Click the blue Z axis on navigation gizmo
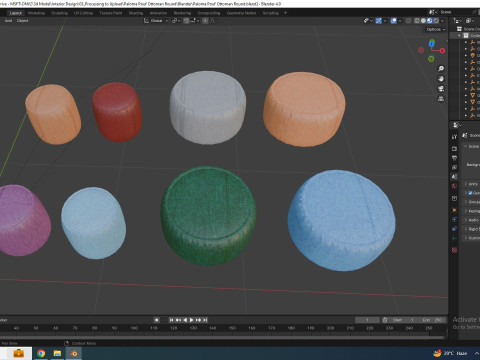Viewport: 480px width, 360px height. pos(432,43)
